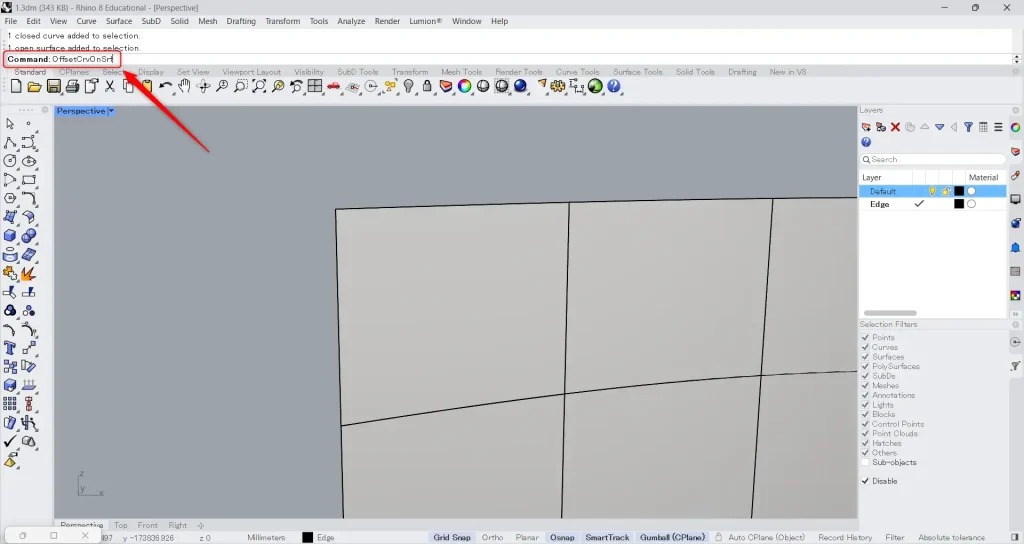Open the Curve menu
This screenshot has height=544, width=1024.
pos(86,21)
